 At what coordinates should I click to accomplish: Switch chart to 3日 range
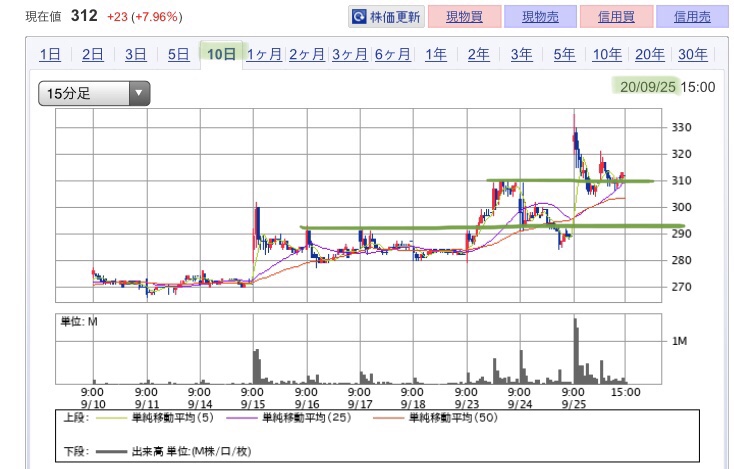pos(136,54)
